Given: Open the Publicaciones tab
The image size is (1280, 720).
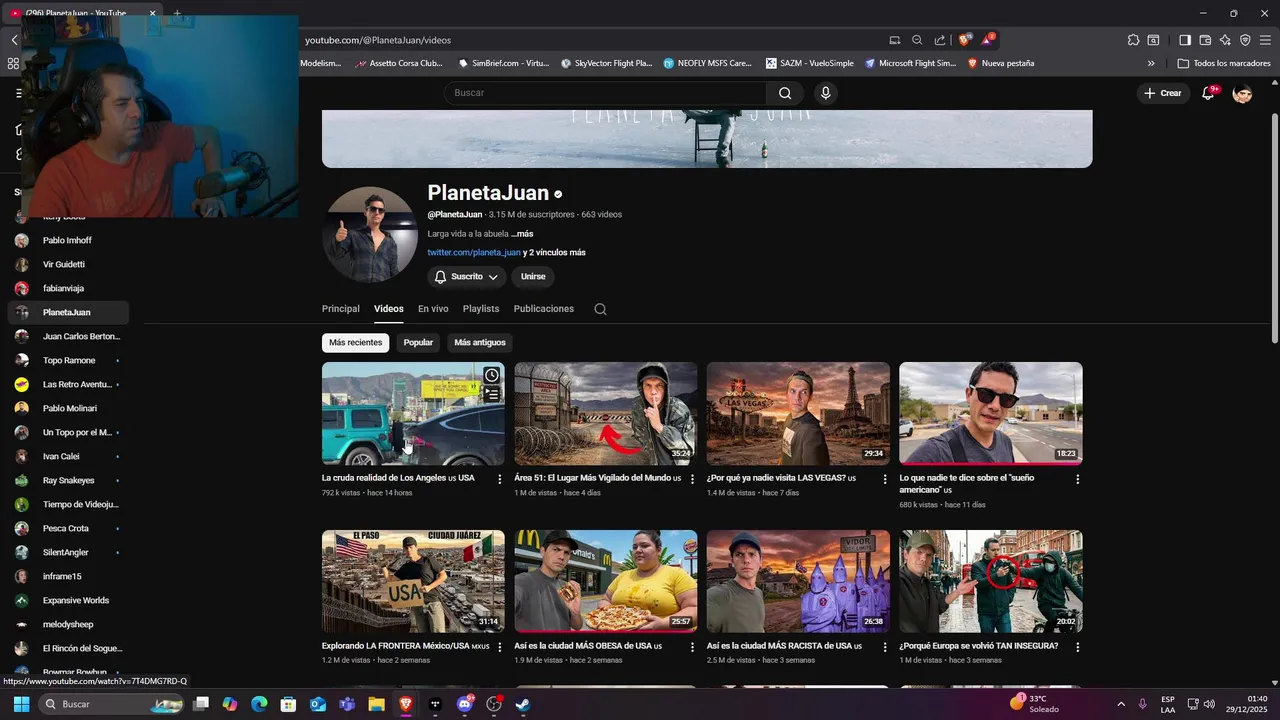Looking at the screenshot, I should tap(544, 309).
